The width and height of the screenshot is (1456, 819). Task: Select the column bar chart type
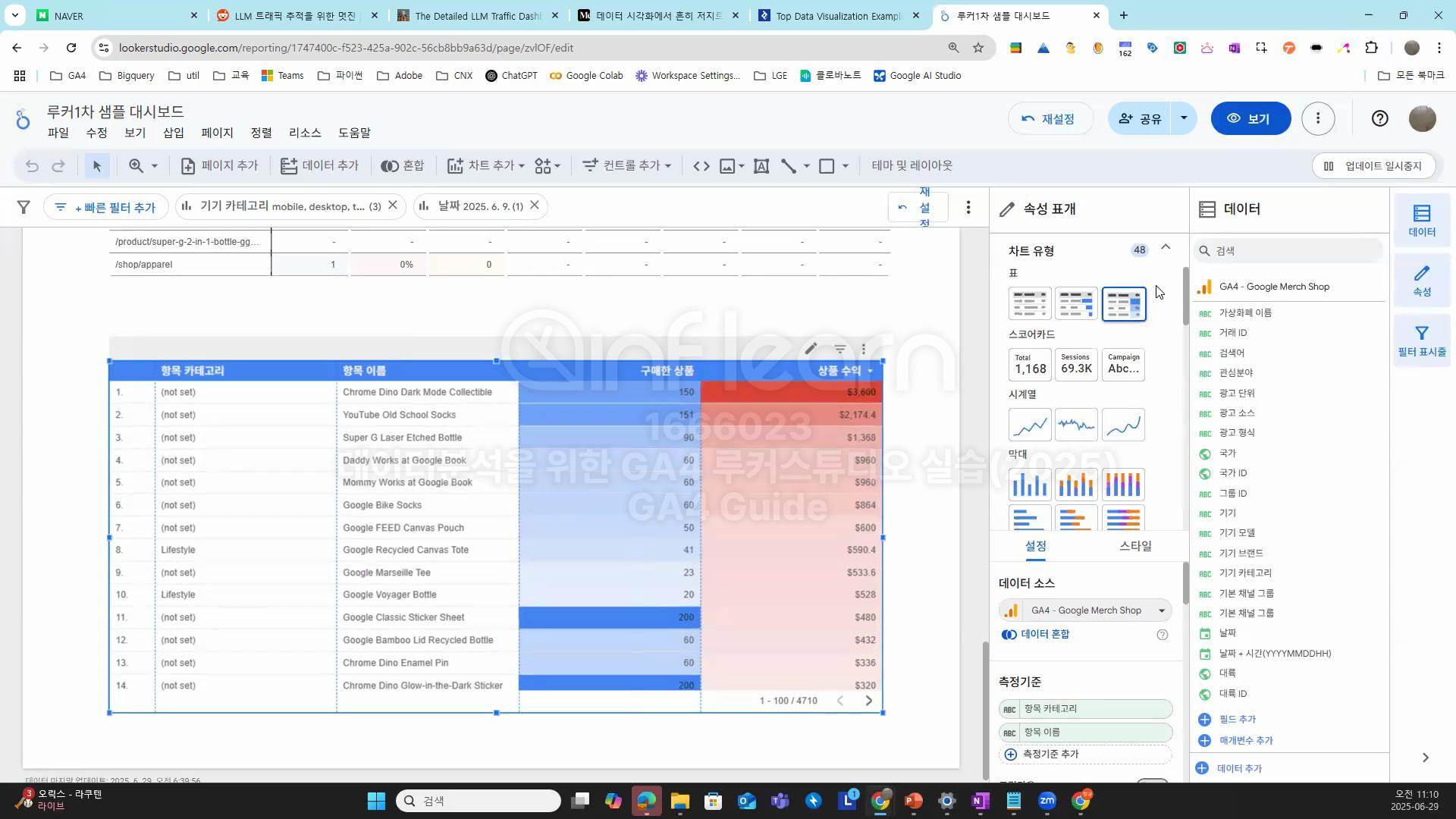coord(1030,485)
